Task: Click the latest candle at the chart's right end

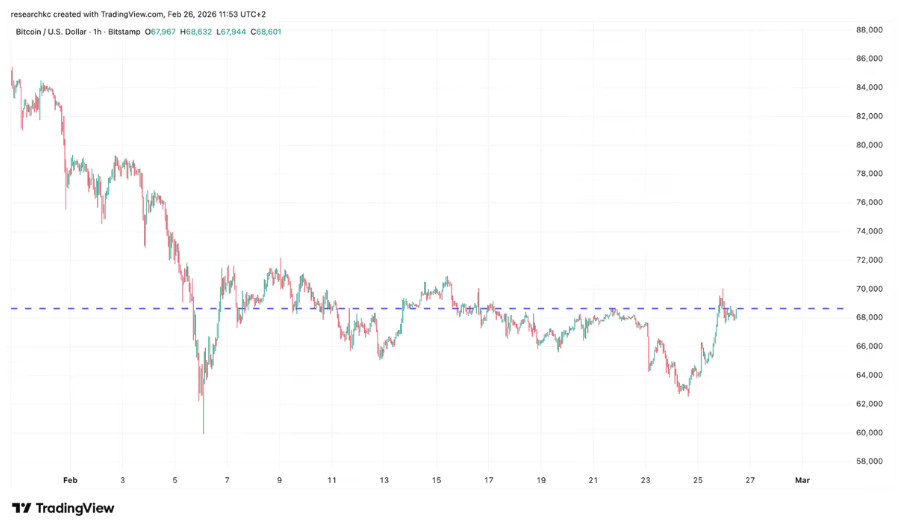Action: tap(736, 314)
